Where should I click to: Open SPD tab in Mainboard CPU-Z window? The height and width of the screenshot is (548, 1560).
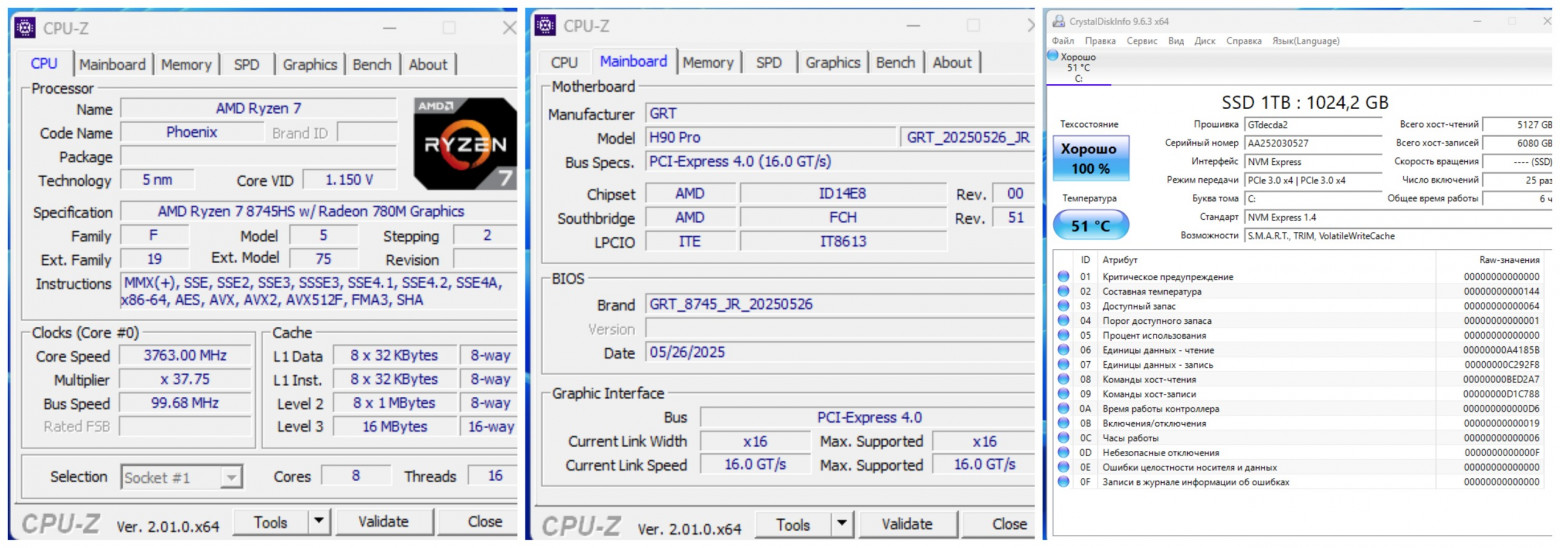pos(769,62)
